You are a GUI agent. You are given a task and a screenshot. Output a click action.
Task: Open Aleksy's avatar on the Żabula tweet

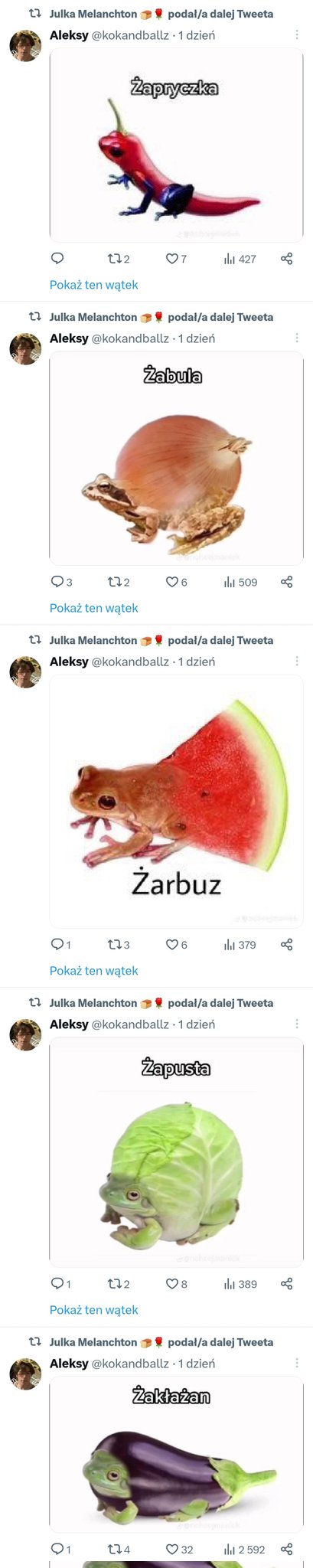[x=25, y=349]
